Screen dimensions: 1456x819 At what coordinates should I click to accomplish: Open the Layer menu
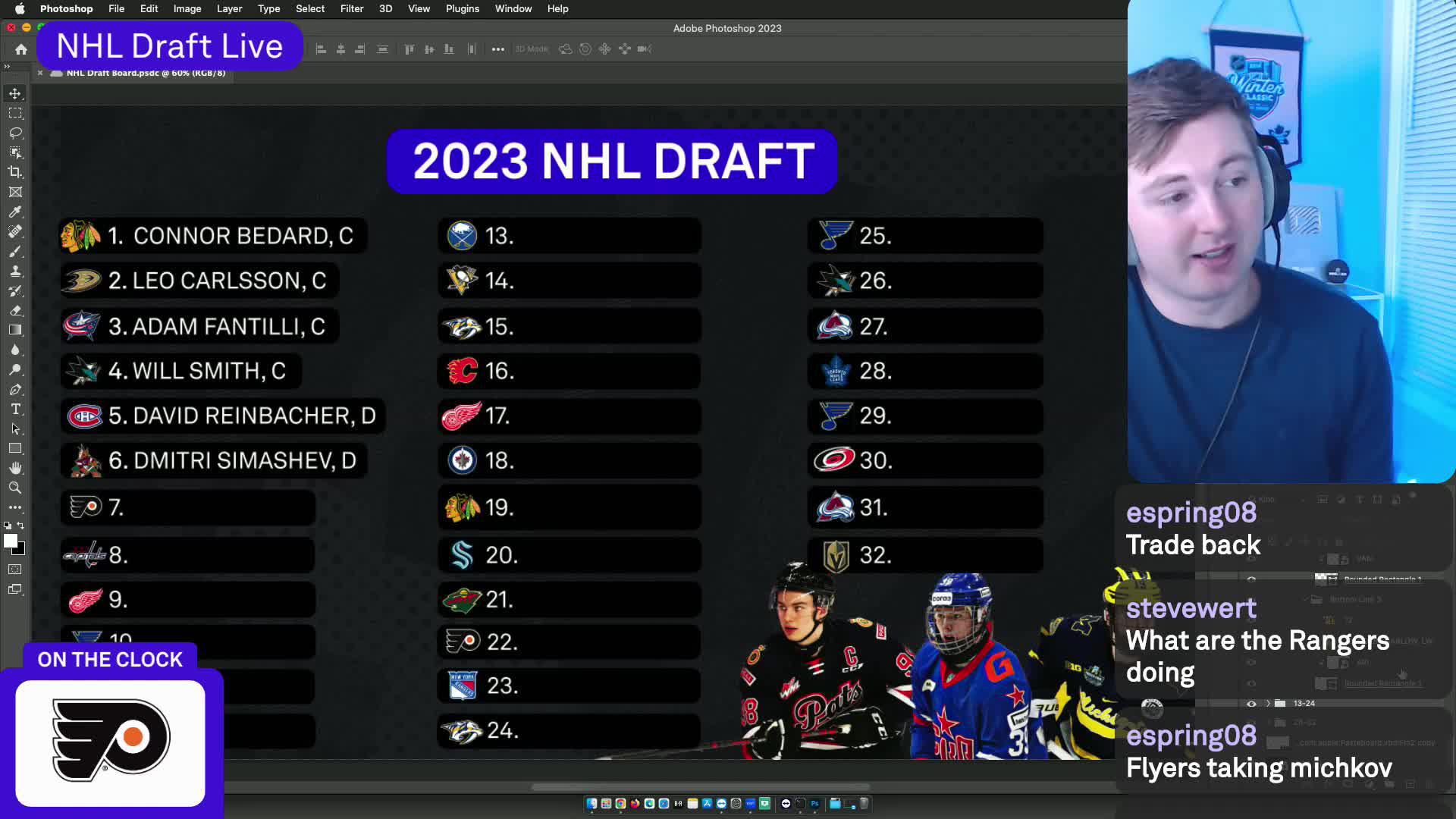point(229,8)
